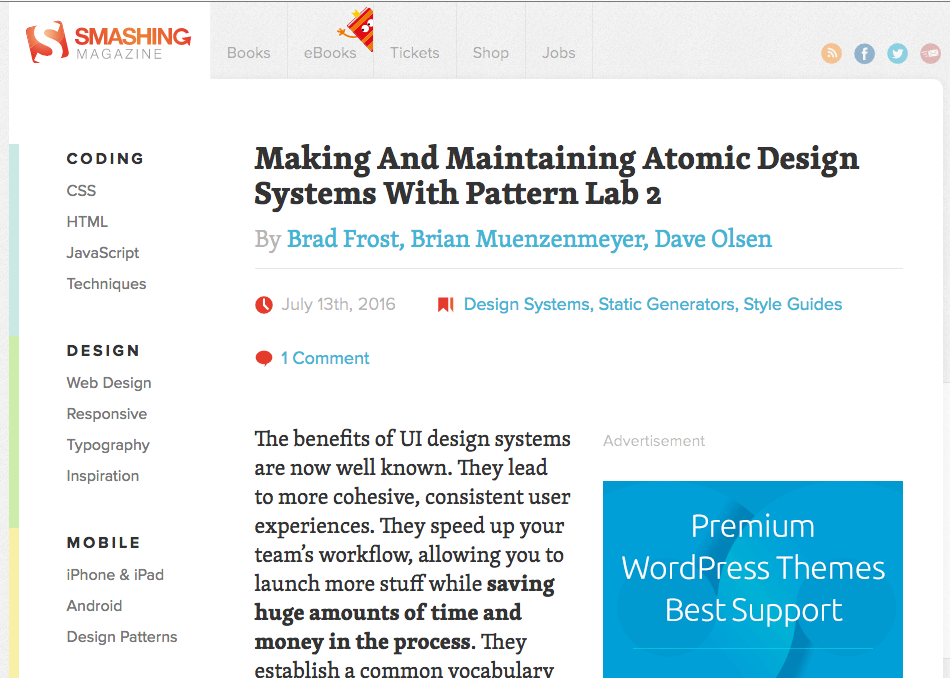Screen dimensions: 950x678
Task: Click the red comment bubble icon
Action: pos(264,359)
